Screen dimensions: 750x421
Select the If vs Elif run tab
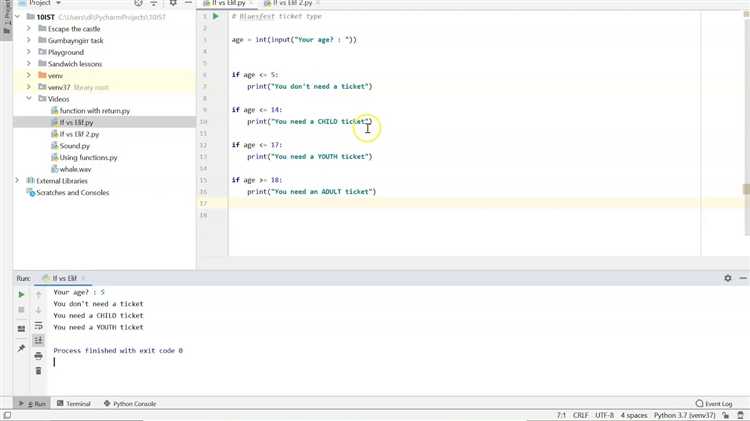(64, 278)
